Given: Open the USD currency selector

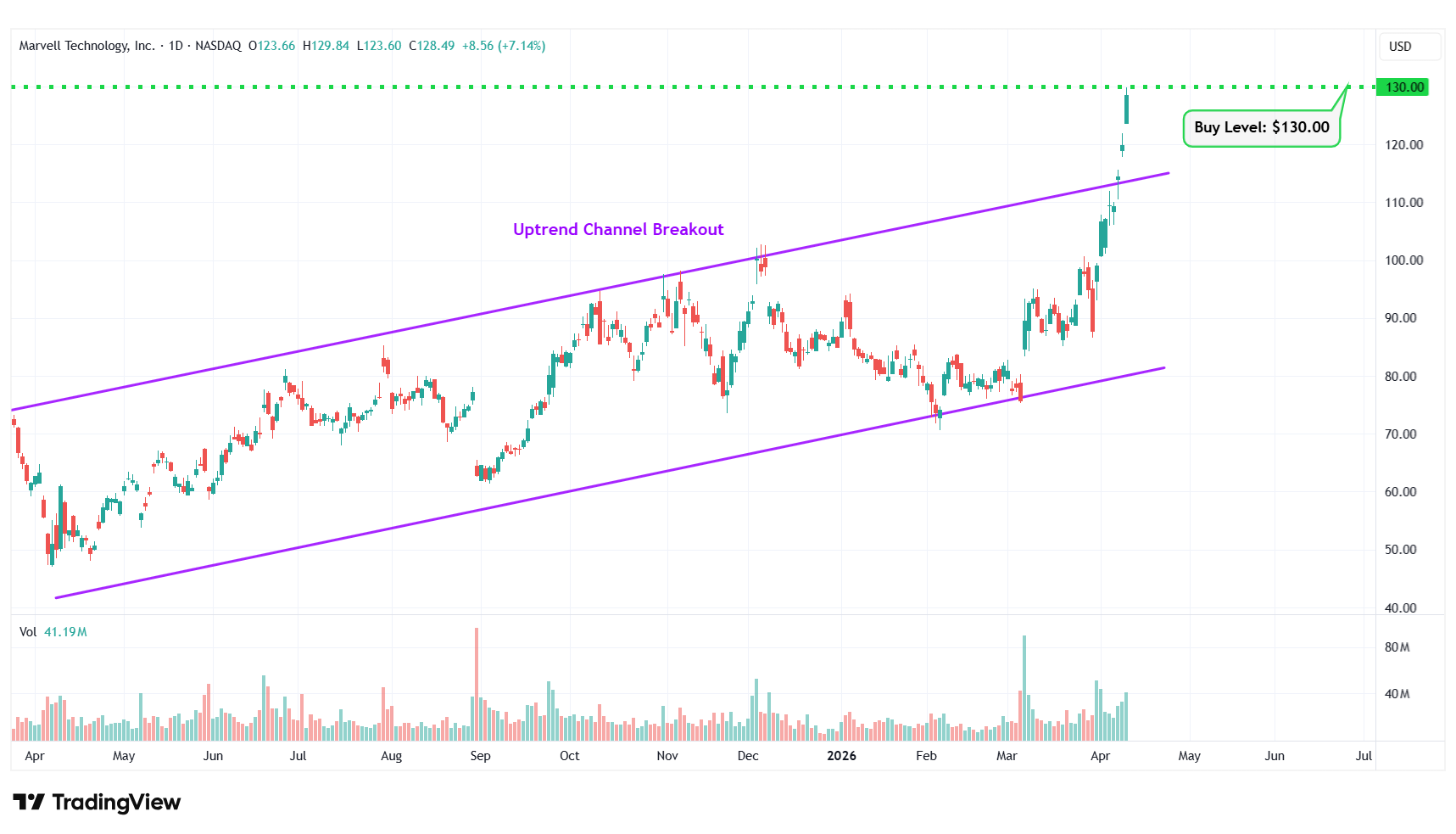Looking at the screenshot, I should [x=1400, y=47].
